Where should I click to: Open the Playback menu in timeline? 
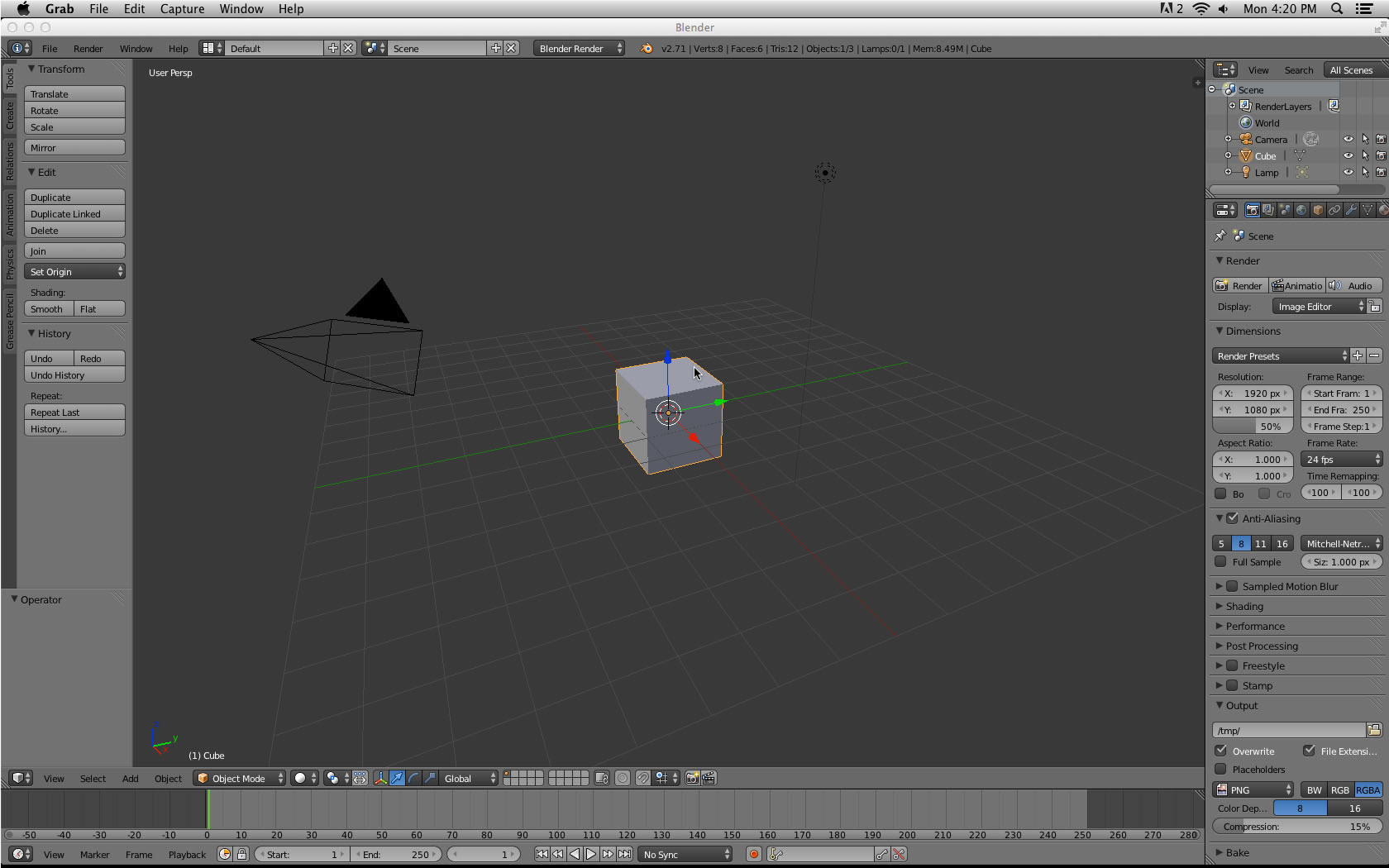(x=187, y=855)
